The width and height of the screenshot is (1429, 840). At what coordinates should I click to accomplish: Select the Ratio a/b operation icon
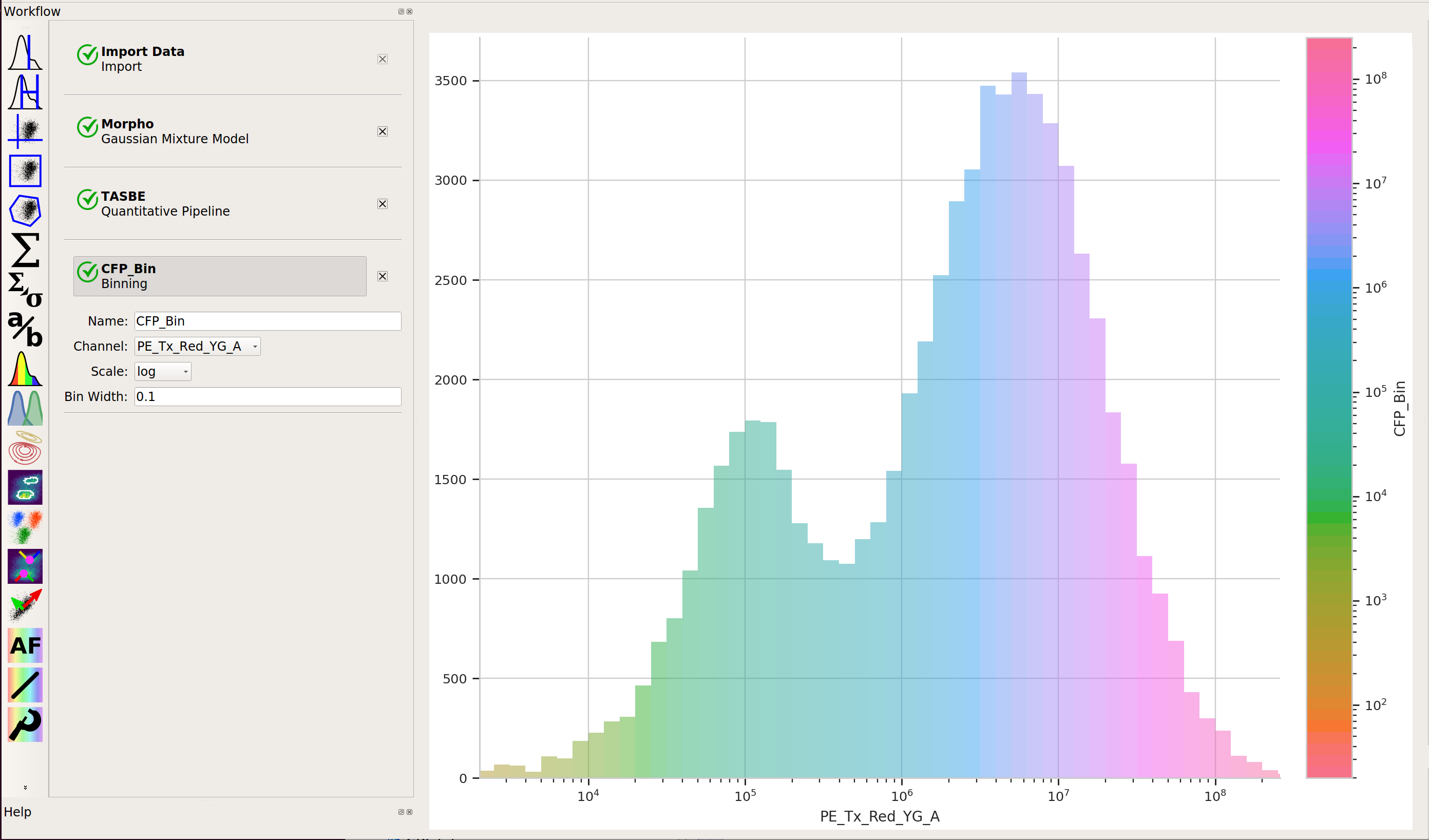pyautogui.click(x=25, y=329)
